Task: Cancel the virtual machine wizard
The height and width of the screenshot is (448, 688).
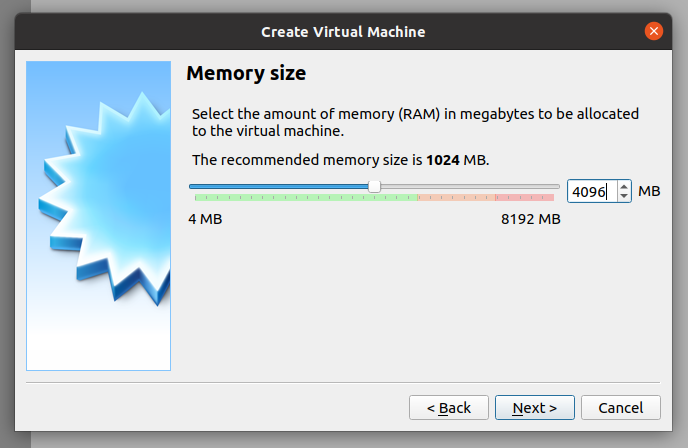Action: click(x=620, y=407)
